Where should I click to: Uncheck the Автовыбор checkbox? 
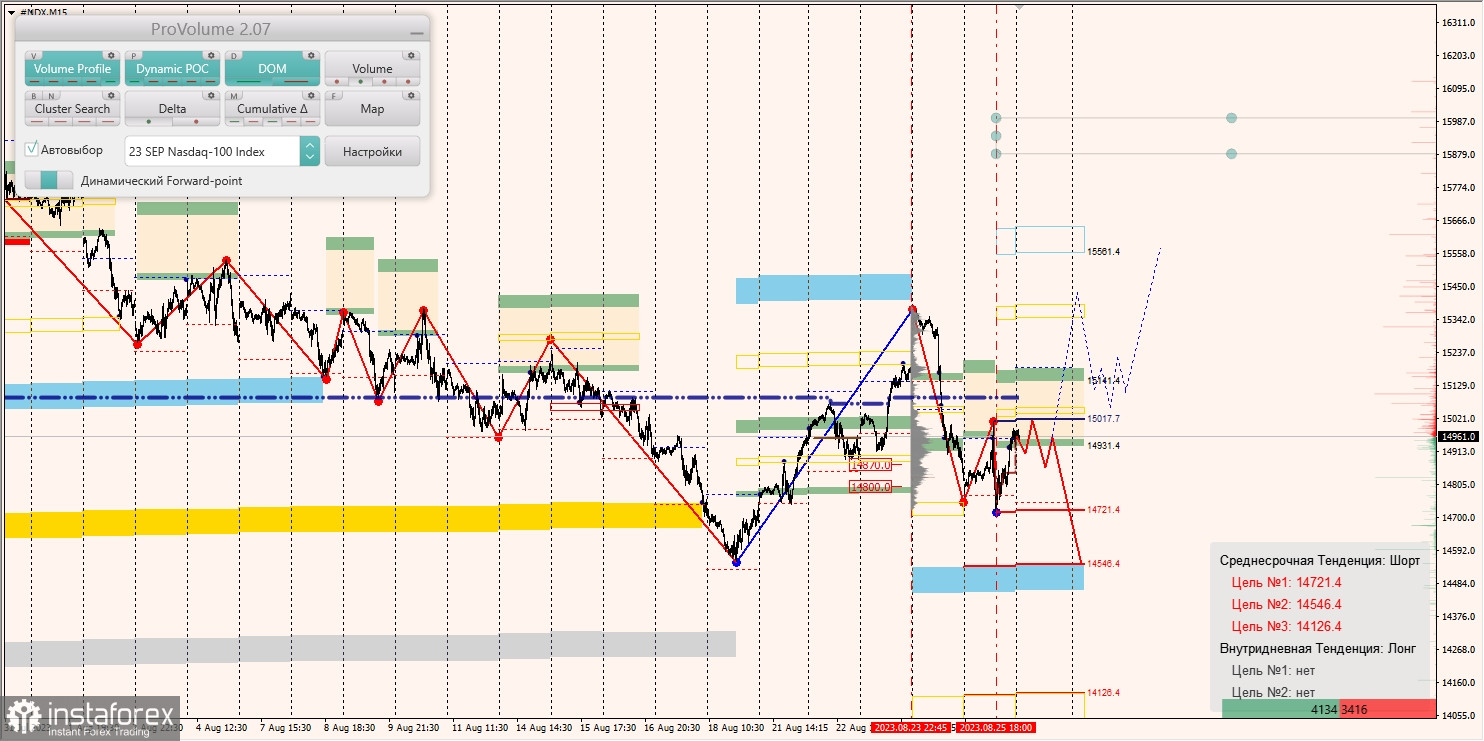pos(32,149)
